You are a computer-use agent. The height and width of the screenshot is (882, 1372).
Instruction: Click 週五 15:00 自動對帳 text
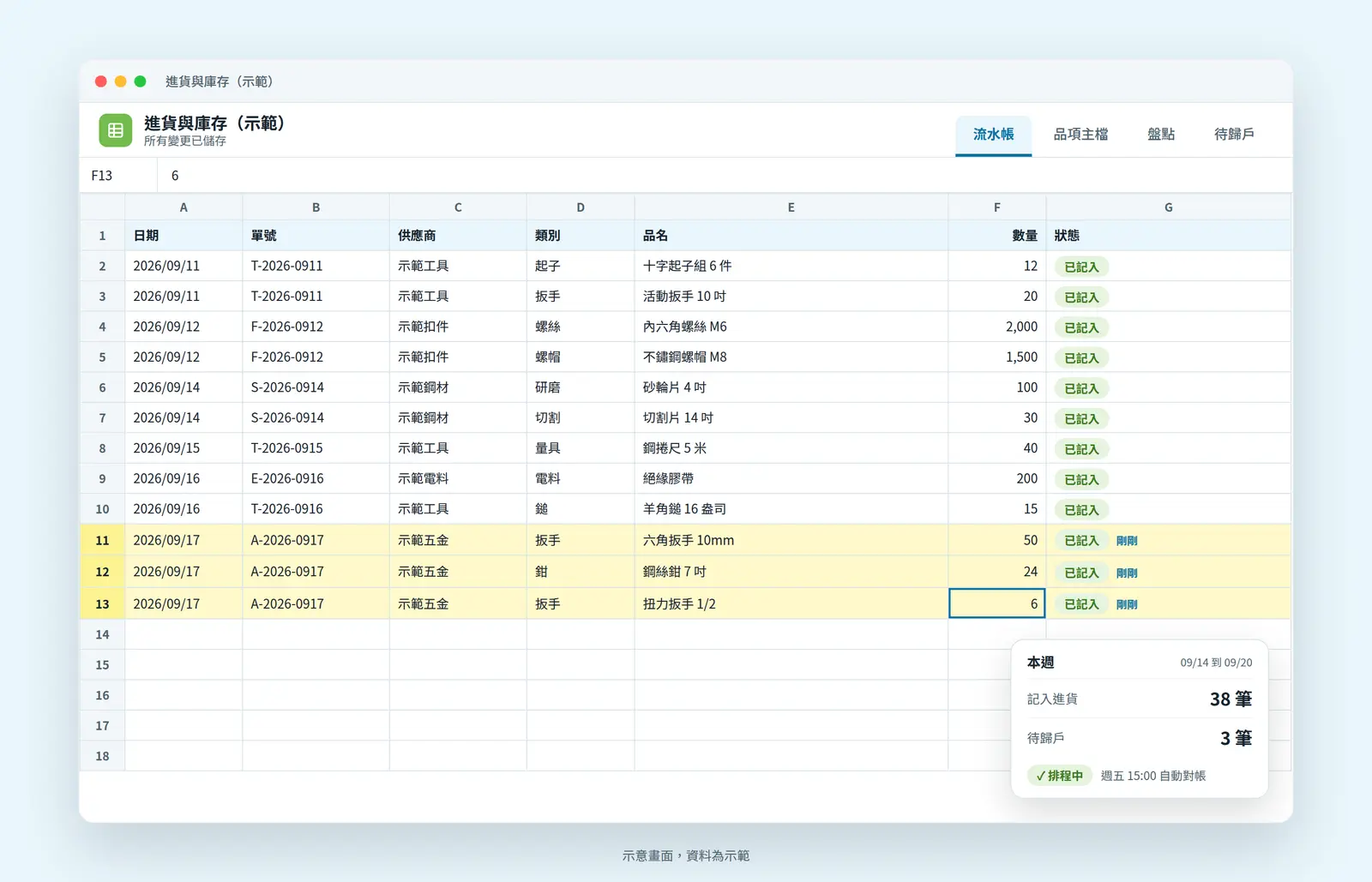pyautogui.click(x=1153, y=776)
